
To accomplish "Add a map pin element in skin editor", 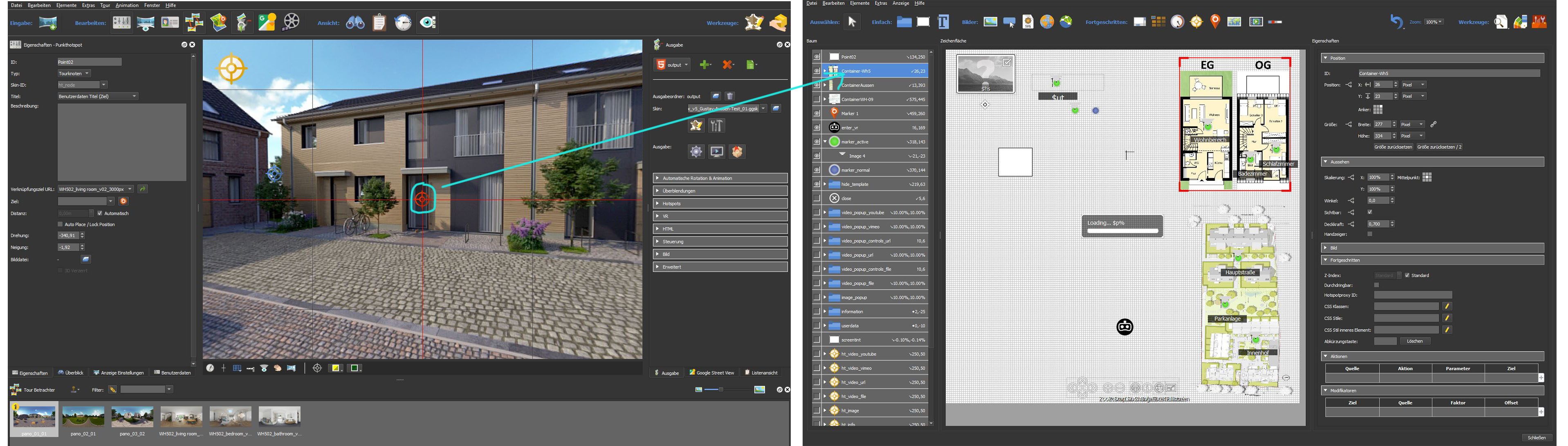I will coord(1215,22).
